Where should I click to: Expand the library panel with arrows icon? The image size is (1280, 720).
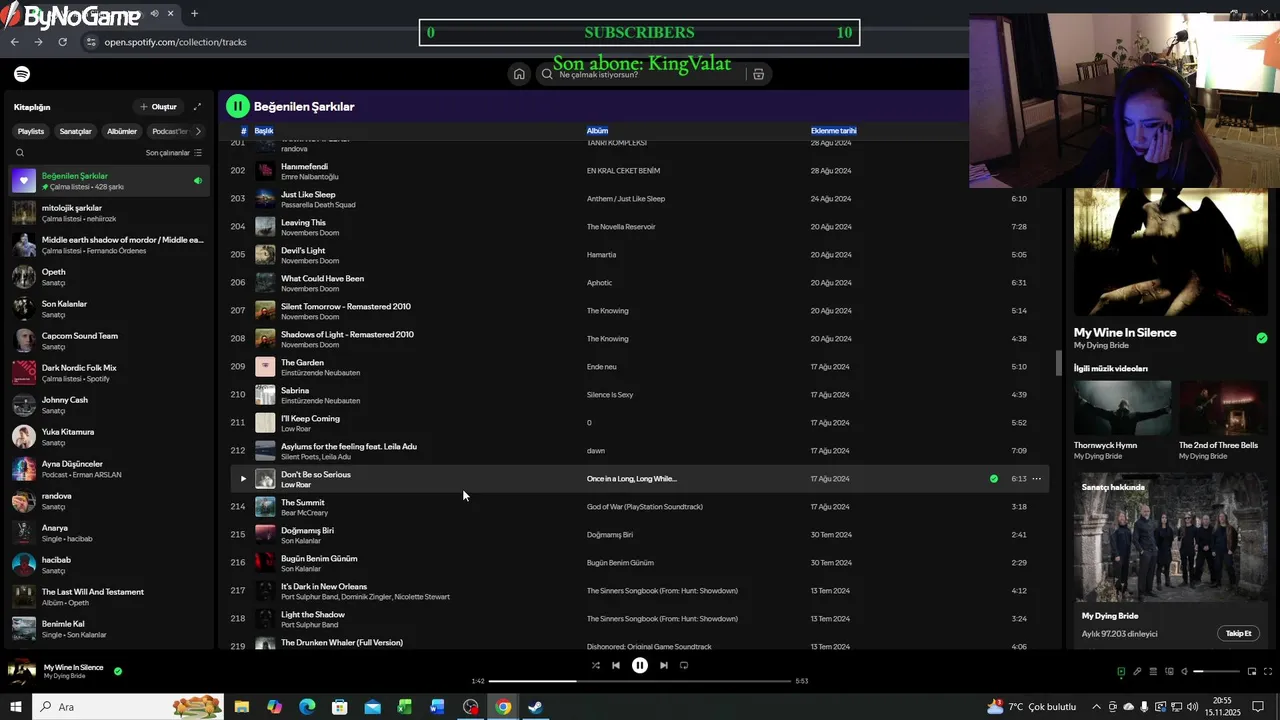point(197,107)
